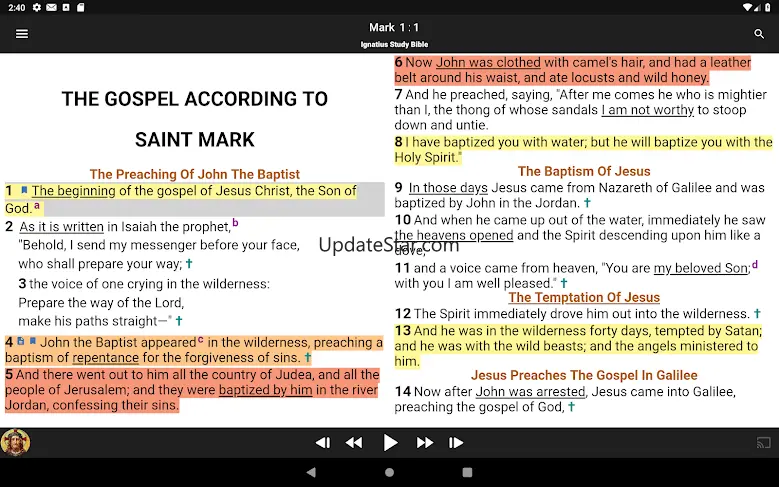
Task: Select verse number 13
Action: tap(402, 330)
